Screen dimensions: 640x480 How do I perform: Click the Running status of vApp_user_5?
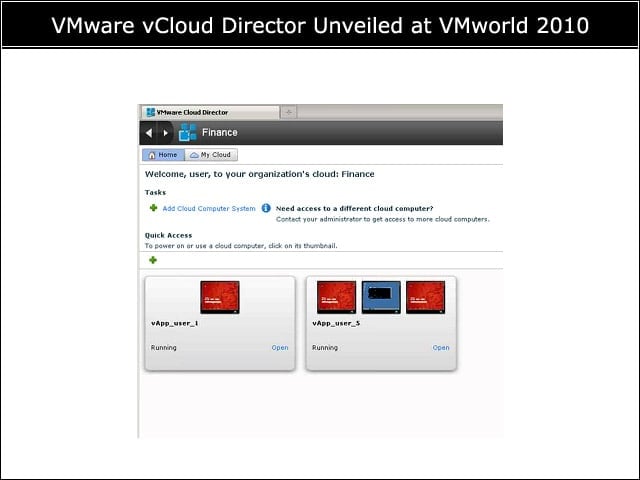325,348
